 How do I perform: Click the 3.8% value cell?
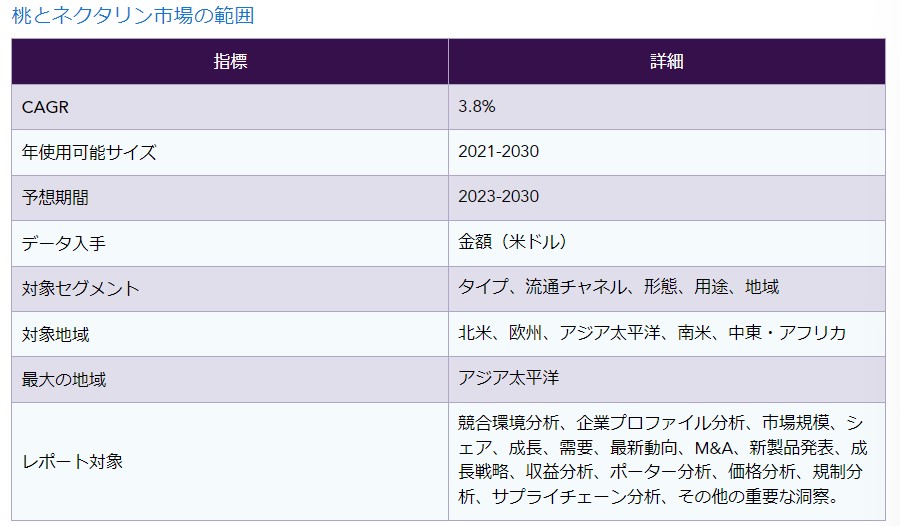tap(477, 107)
